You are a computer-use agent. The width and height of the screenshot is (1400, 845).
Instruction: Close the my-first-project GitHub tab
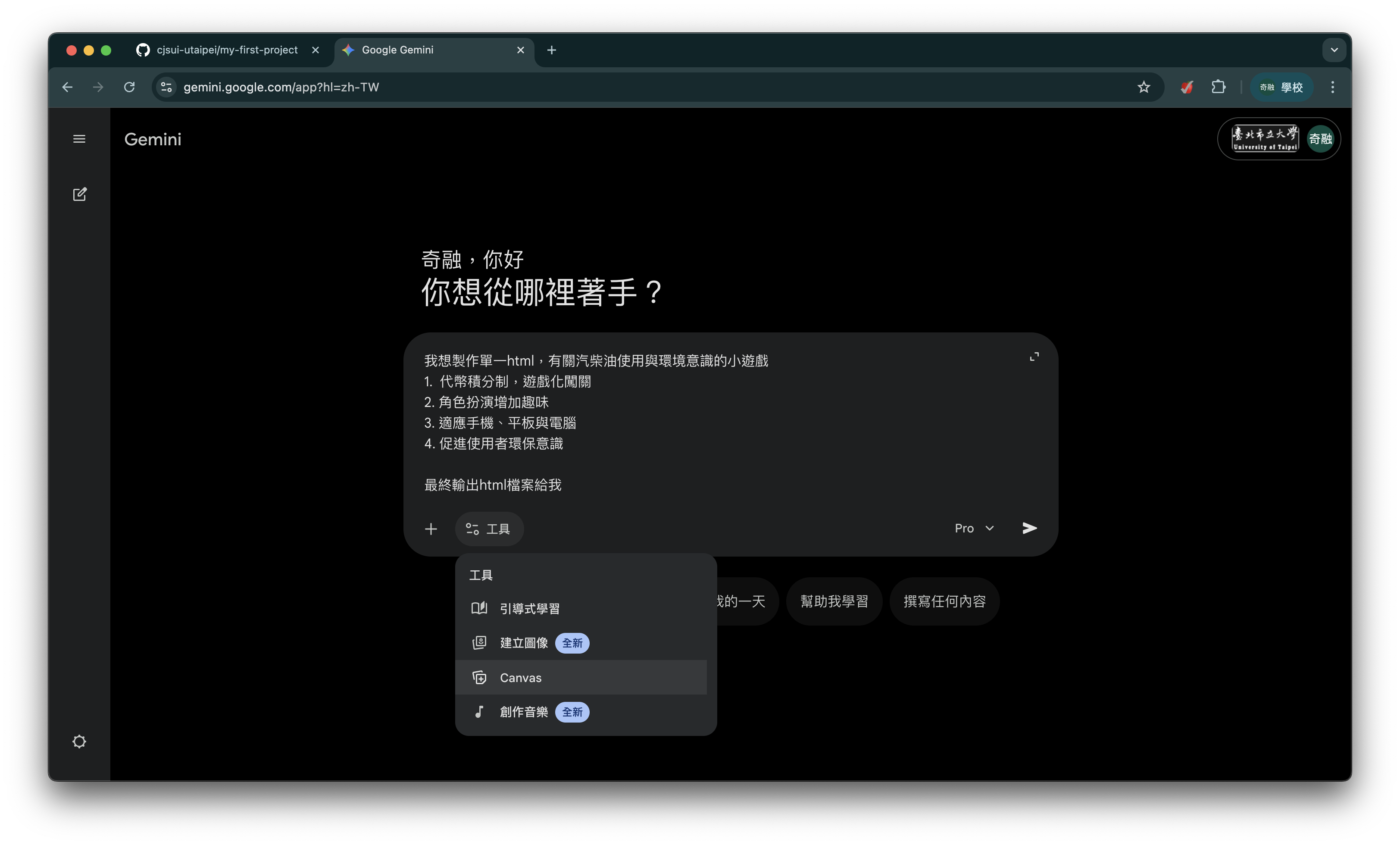(316, 50)
